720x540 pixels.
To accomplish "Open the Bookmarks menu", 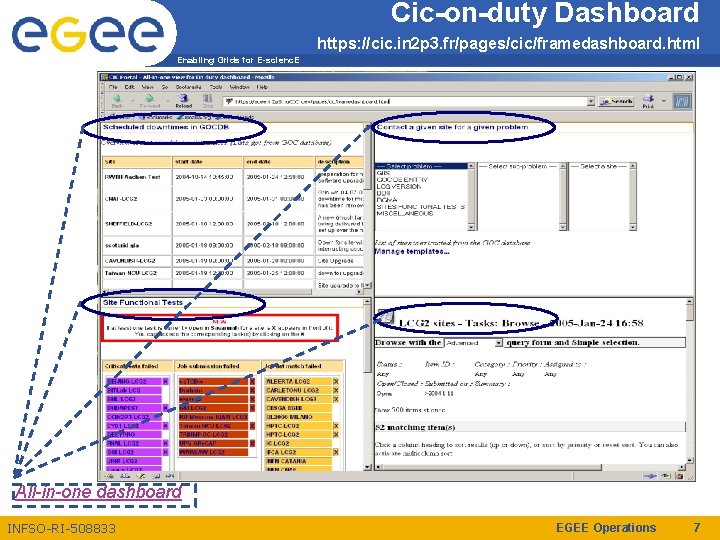I will pyautogui.click(x=188, y=87).
